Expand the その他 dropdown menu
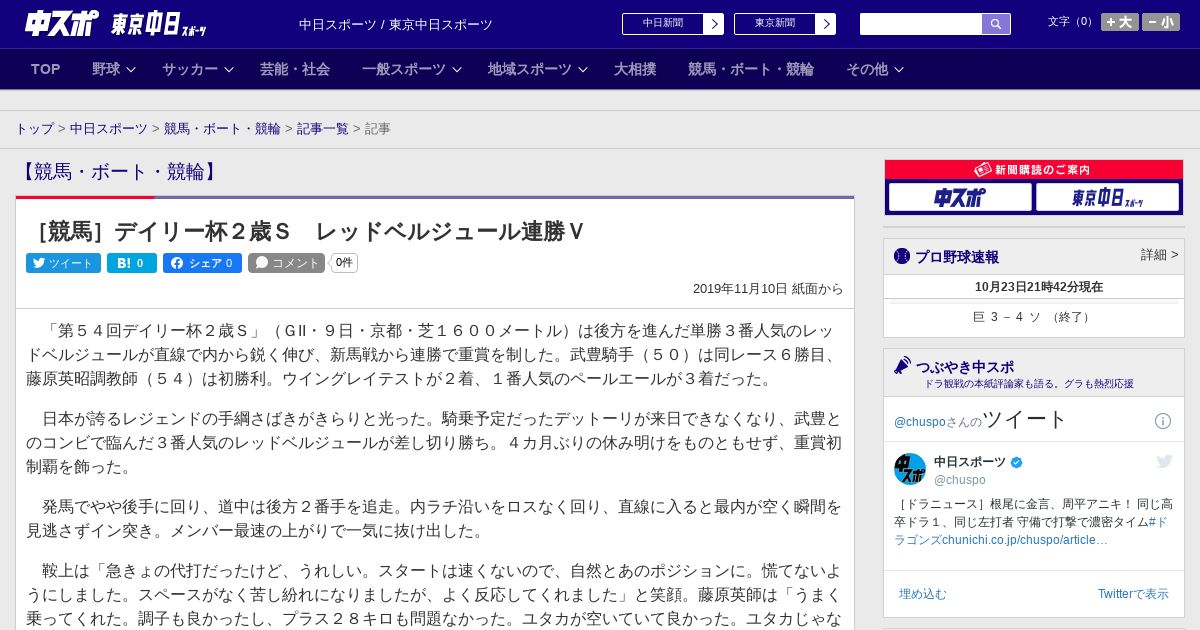Screen dimensions: 1200x630 (x=875, y=69)
